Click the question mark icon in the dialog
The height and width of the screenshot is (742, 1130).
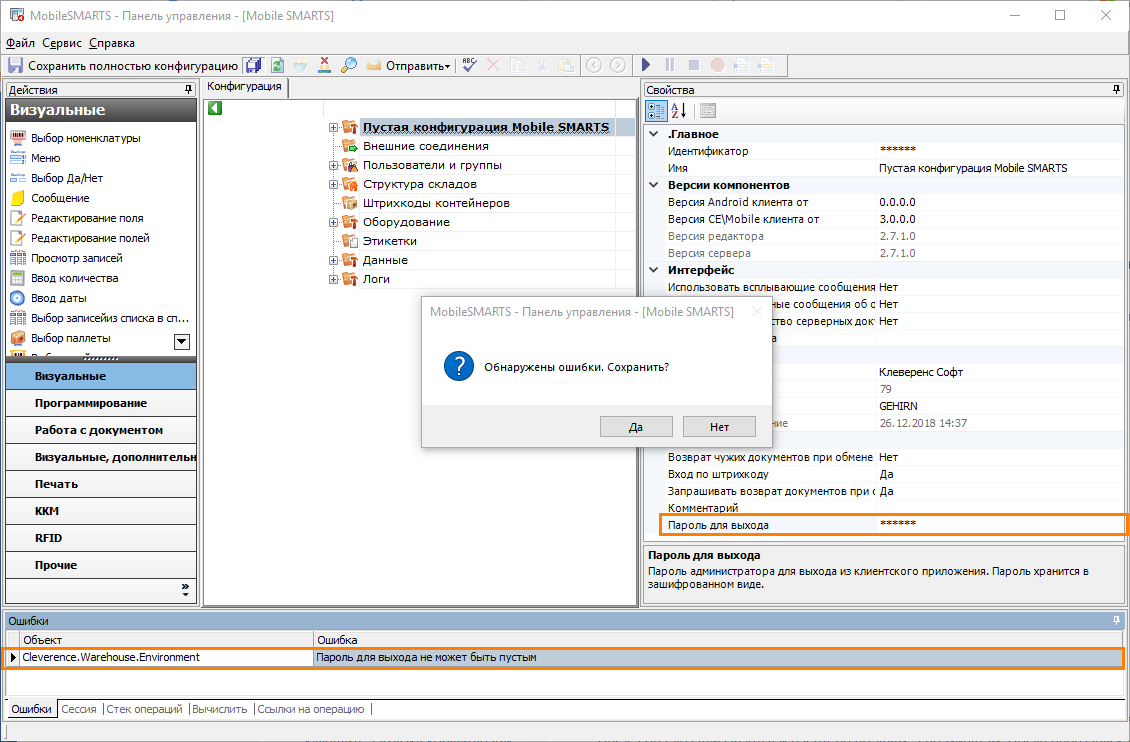[x=459, y=367]
